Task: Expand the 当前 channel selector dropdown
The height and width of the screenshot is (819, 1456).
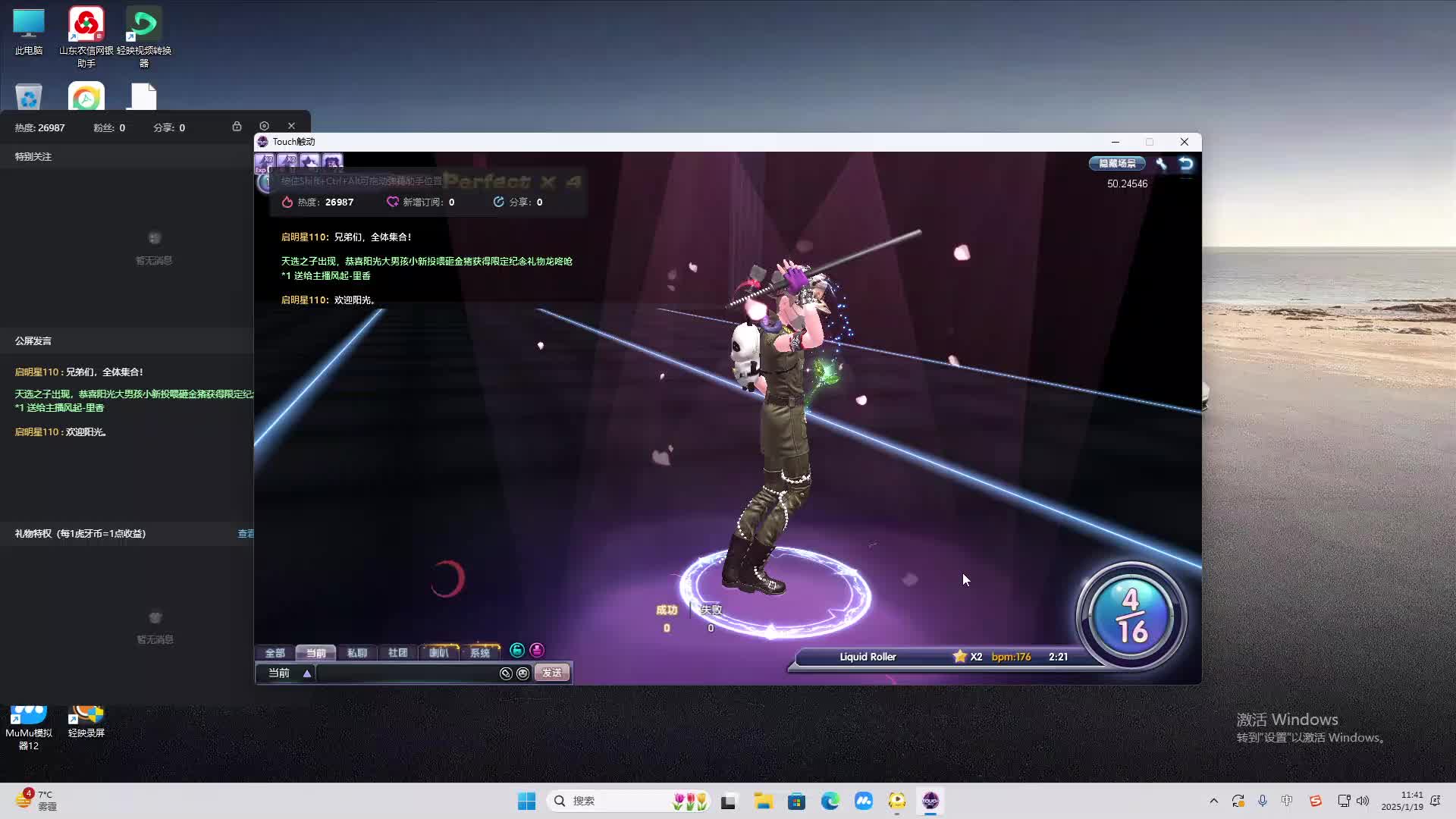Action: [x=306, y=673]
